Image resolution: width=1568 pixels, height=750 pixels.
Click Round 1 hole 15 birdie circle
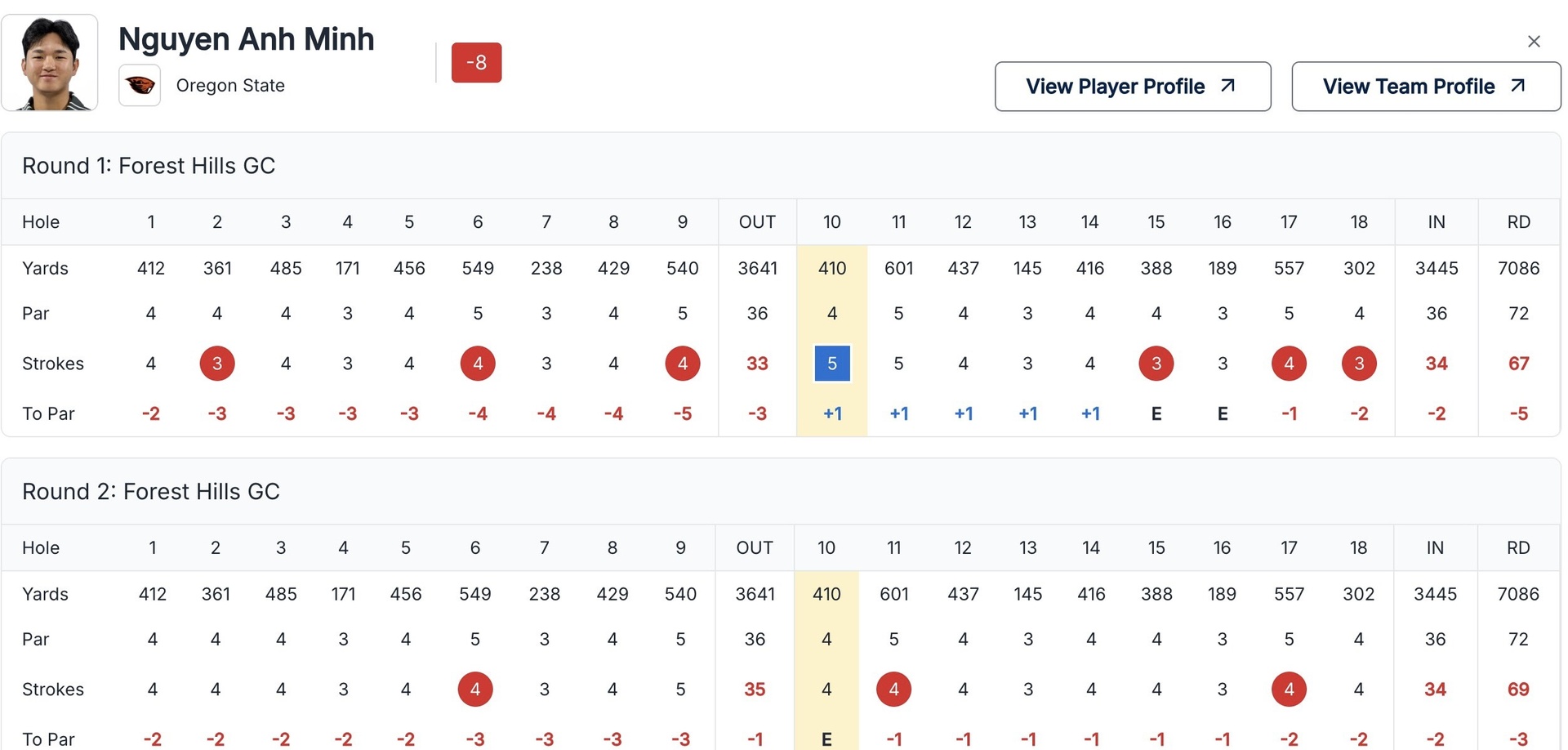[x=1156, y=364]
